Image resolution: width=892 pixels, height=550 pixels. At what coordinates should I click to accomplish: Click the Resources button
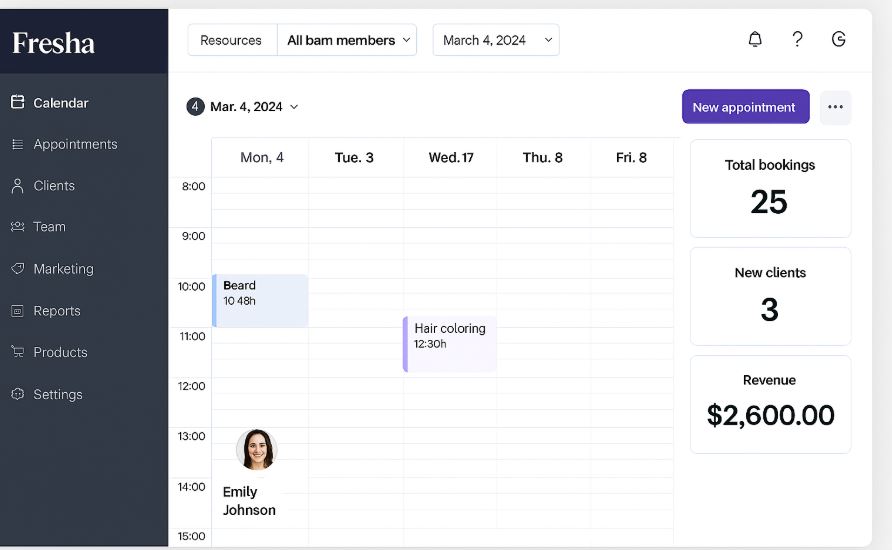(232, 40)
